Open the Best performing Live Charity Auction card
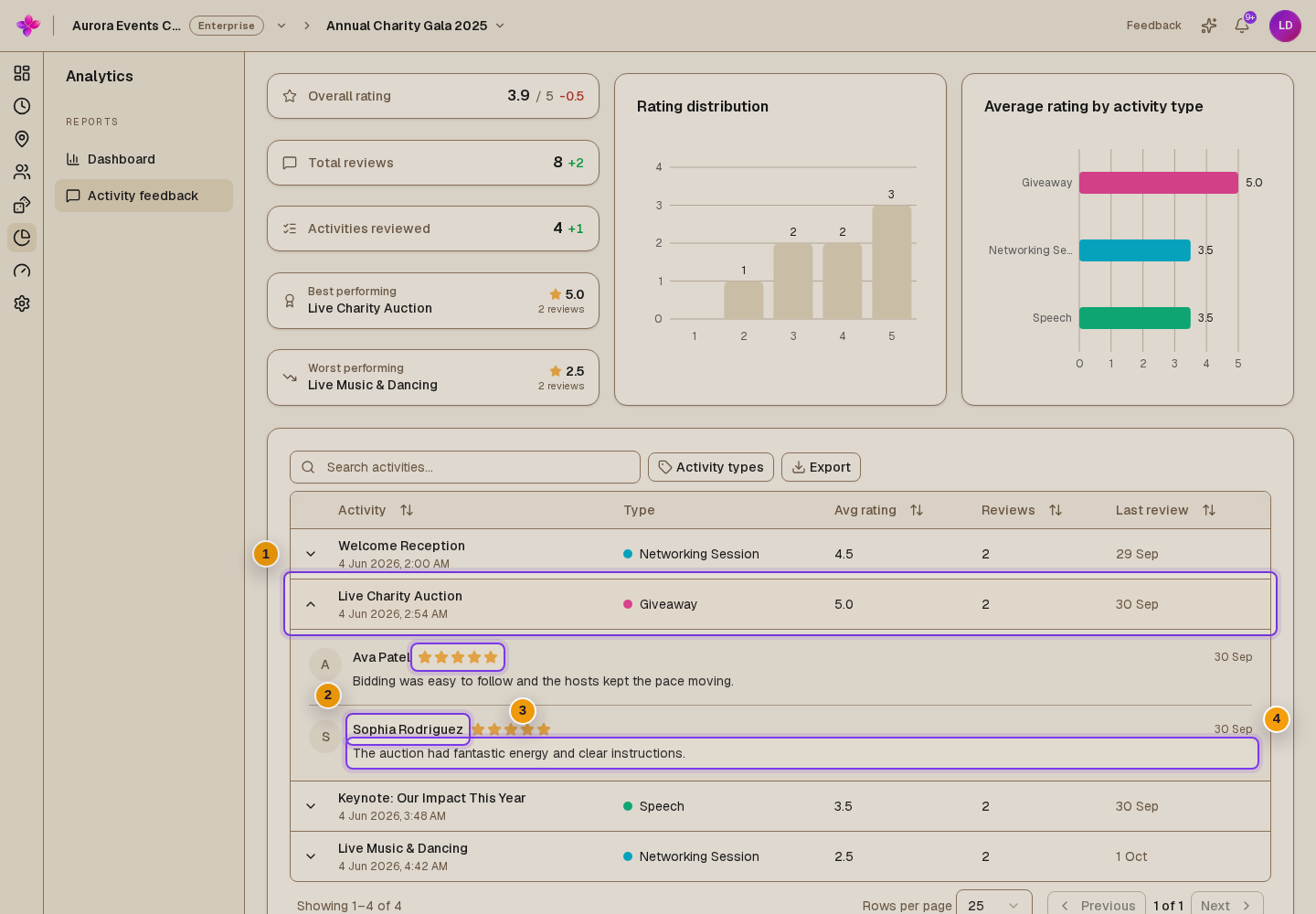1316x914 pixels. (x=433, y=301)
